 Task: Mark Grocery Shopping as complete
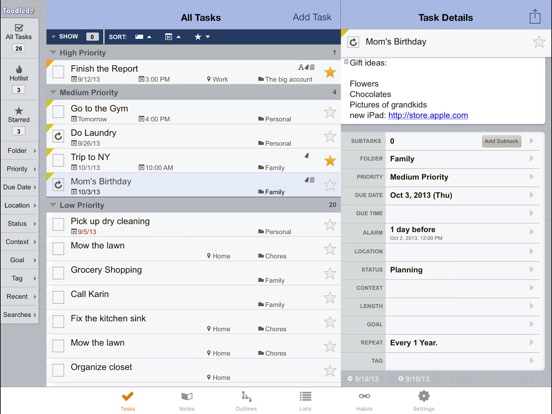[x=58, y=273]
